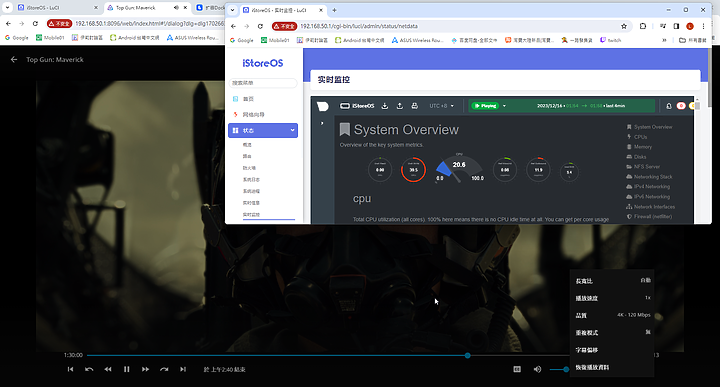Select 实时监控 realtime monitor submenu item
The height and width of the screenshot is (387, 720).
[x=251, y=214]
